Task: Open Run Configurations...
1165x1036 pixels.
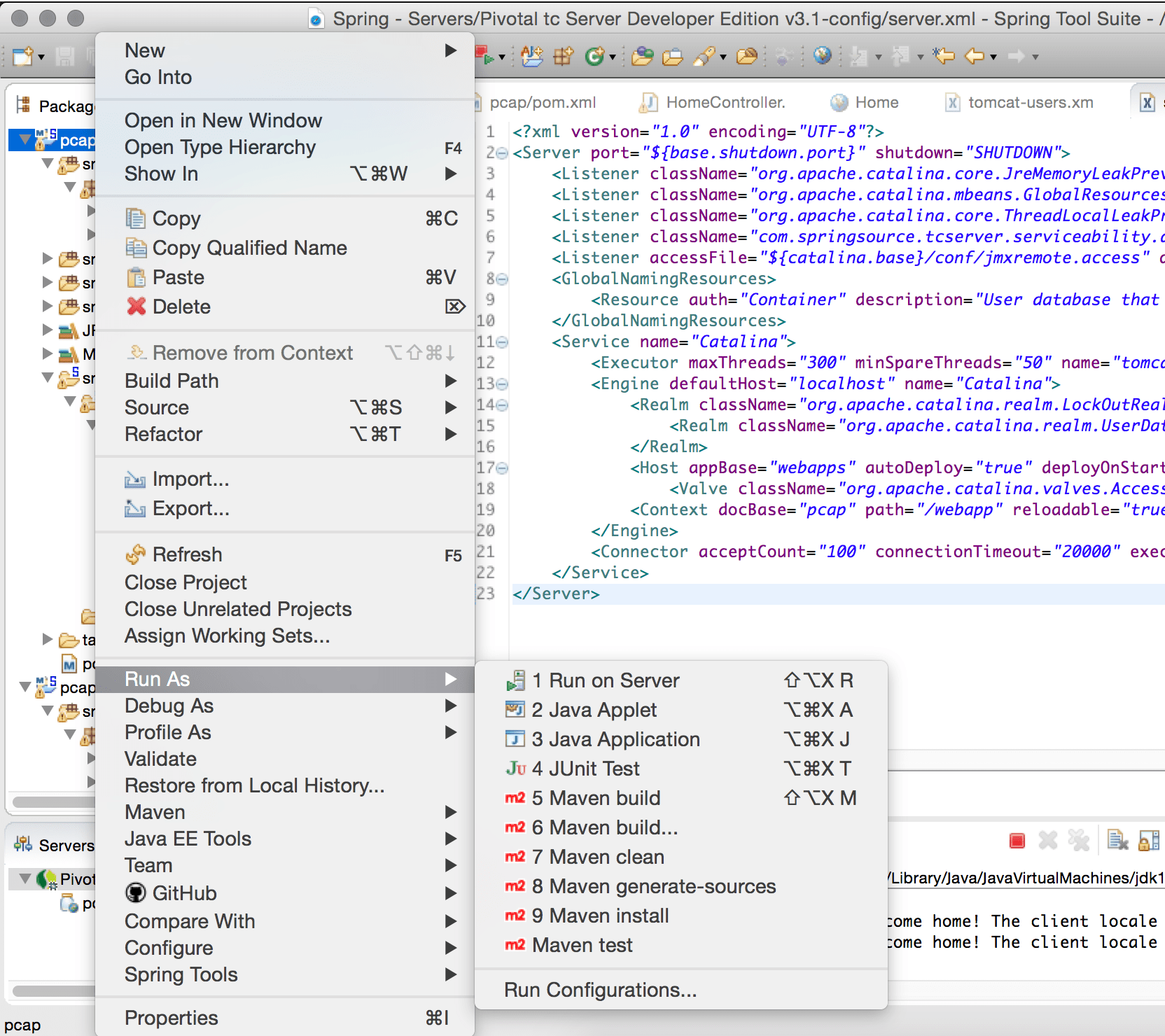Action: tap(681, 990)
